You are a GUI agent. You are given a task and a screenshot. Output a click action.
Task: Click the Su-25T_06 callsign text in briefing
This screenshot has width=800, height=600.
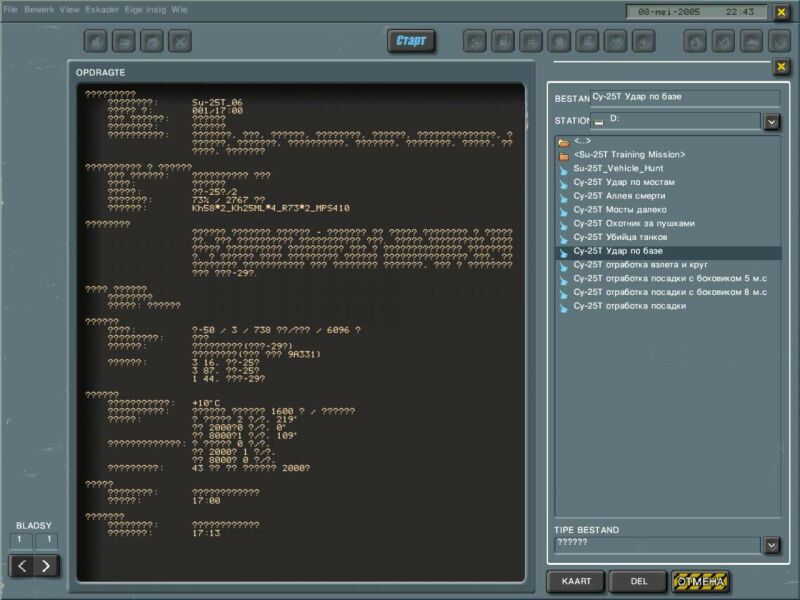click(217, 103)
